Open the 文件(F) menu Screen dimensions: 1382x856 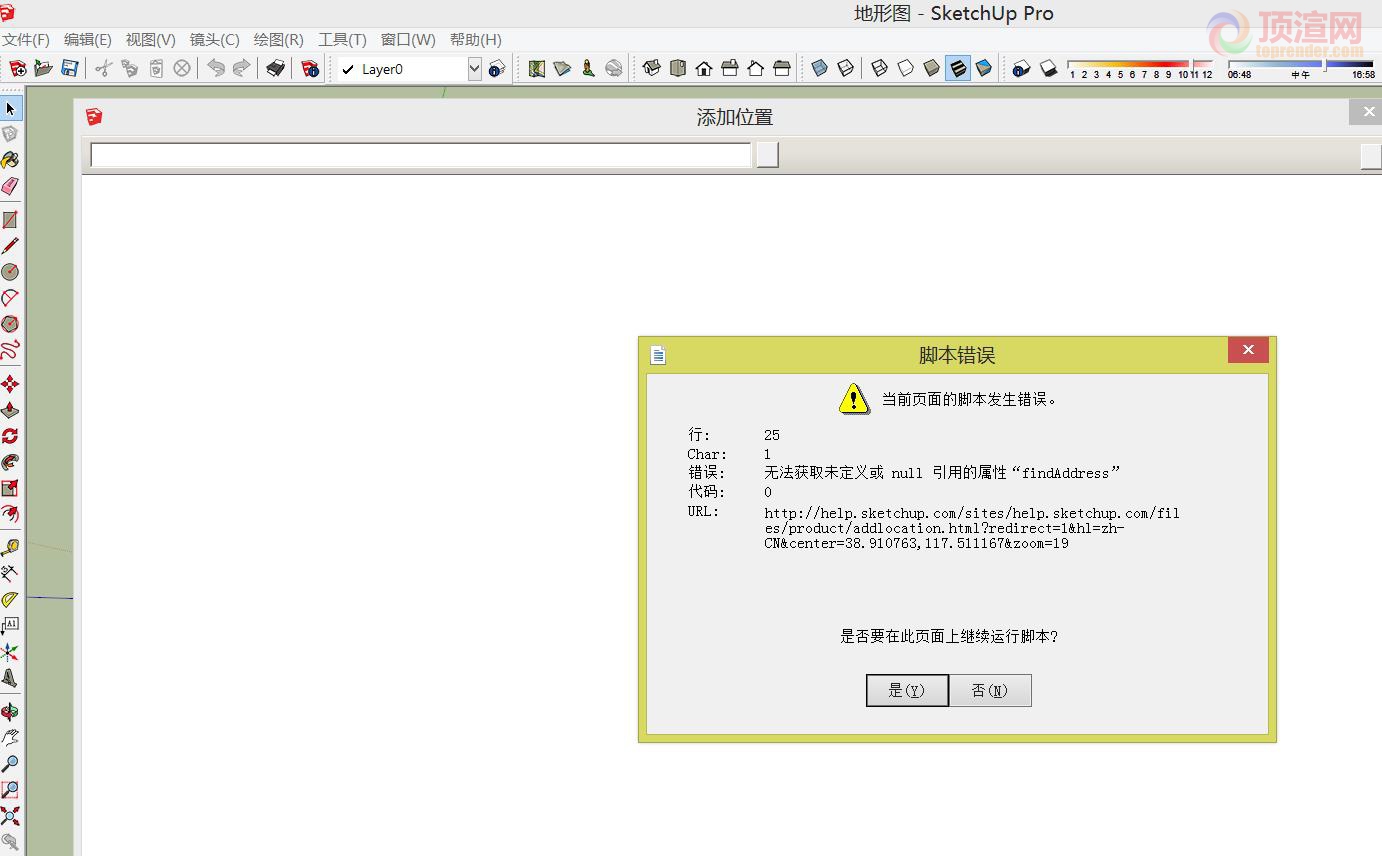click(x=26, y=39)
